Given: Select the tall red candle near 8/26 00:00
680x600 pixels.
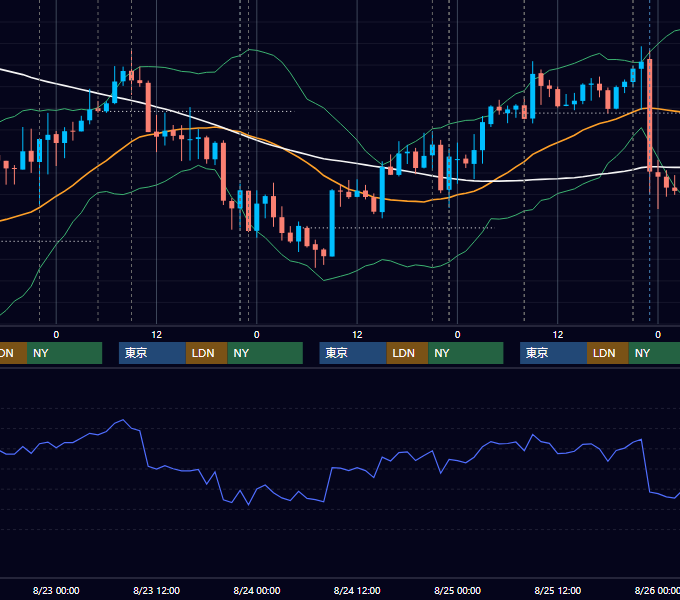Looking at the screenshot, I should pyautogui.click(x=650, y=115).
